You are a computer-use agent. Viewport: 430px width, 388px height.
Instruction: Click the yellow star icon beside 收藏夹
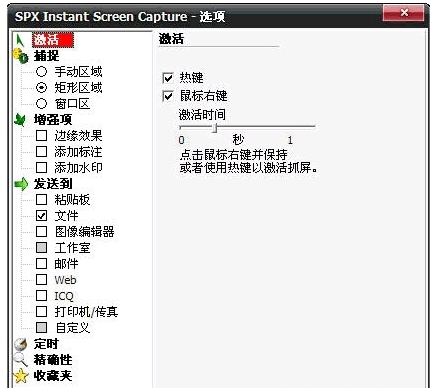[x=21, y=376]
